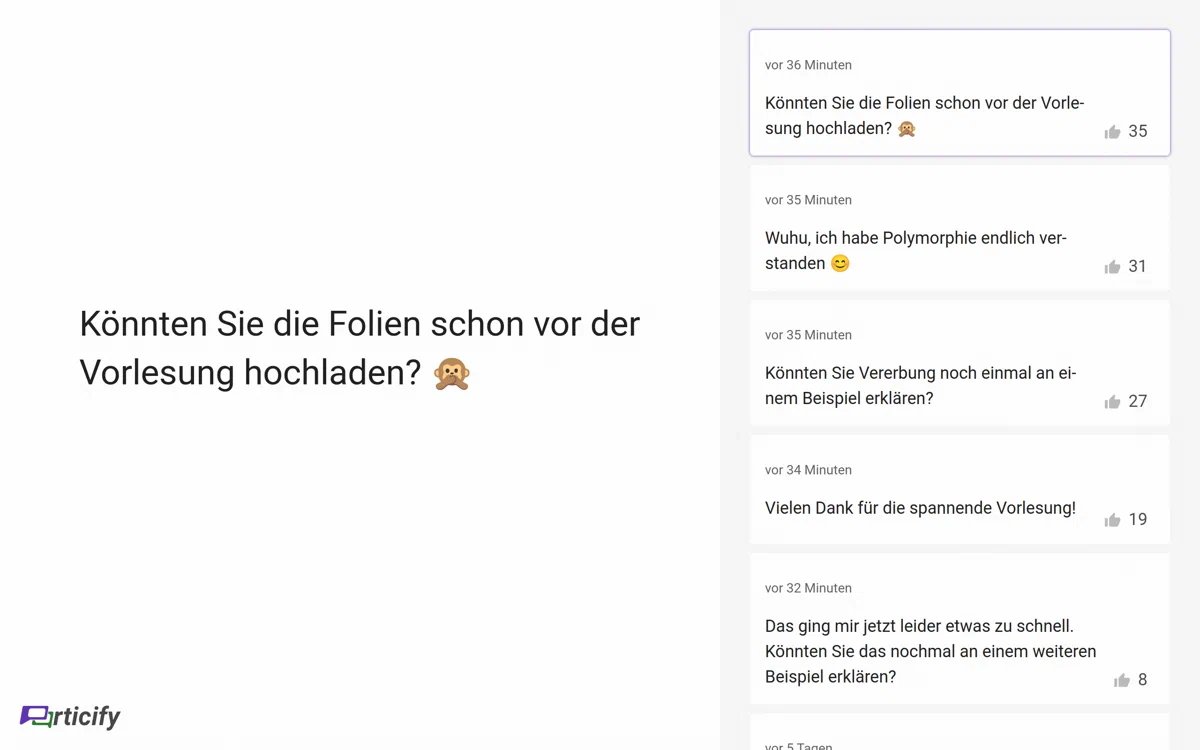This screenshot has height=750, width=1200.
Task: Click the Particify logo
Action: point(70,716)
